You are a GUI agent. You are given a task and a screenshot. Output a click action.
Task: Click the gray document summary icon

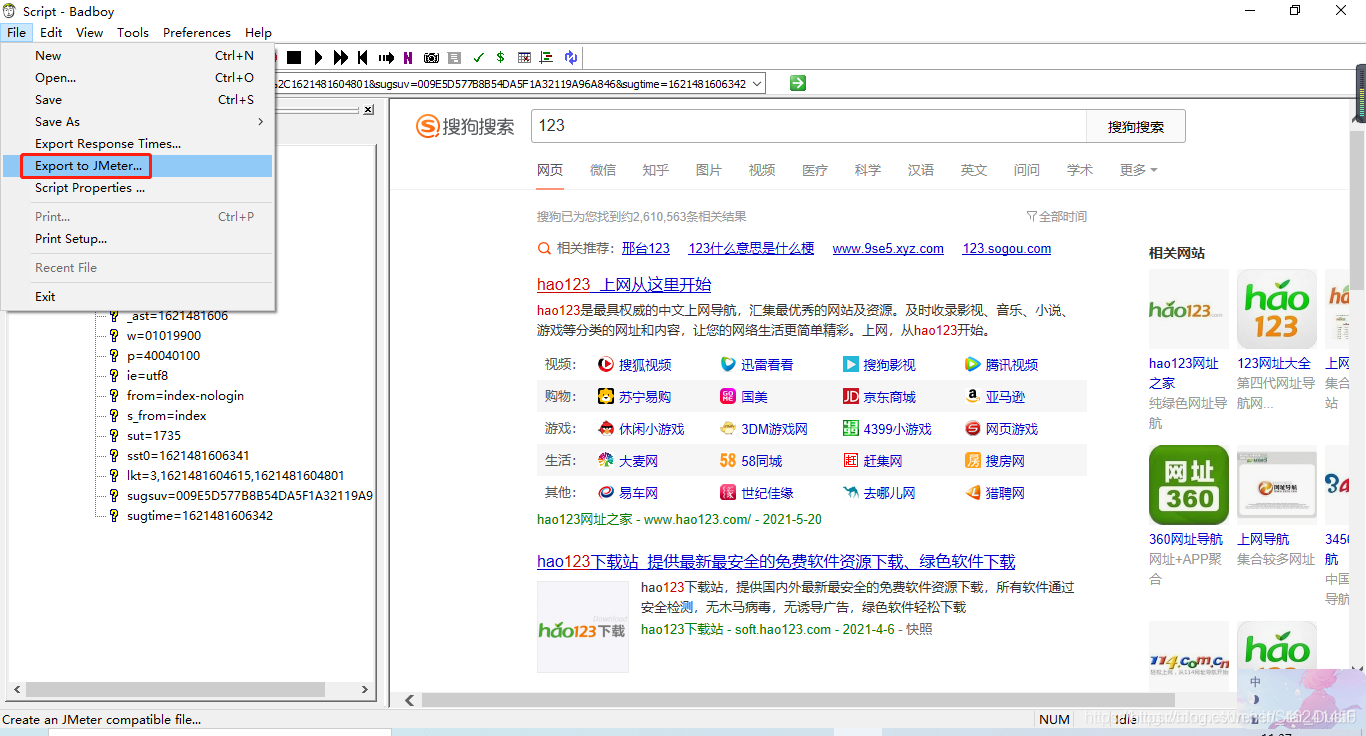coord(454,58)
